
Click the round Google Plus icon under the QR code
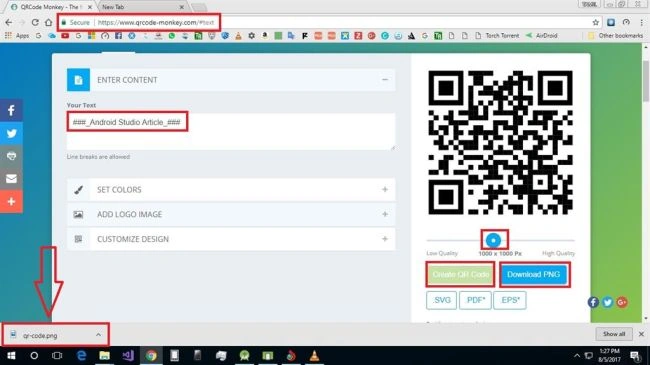pos(621,302)
